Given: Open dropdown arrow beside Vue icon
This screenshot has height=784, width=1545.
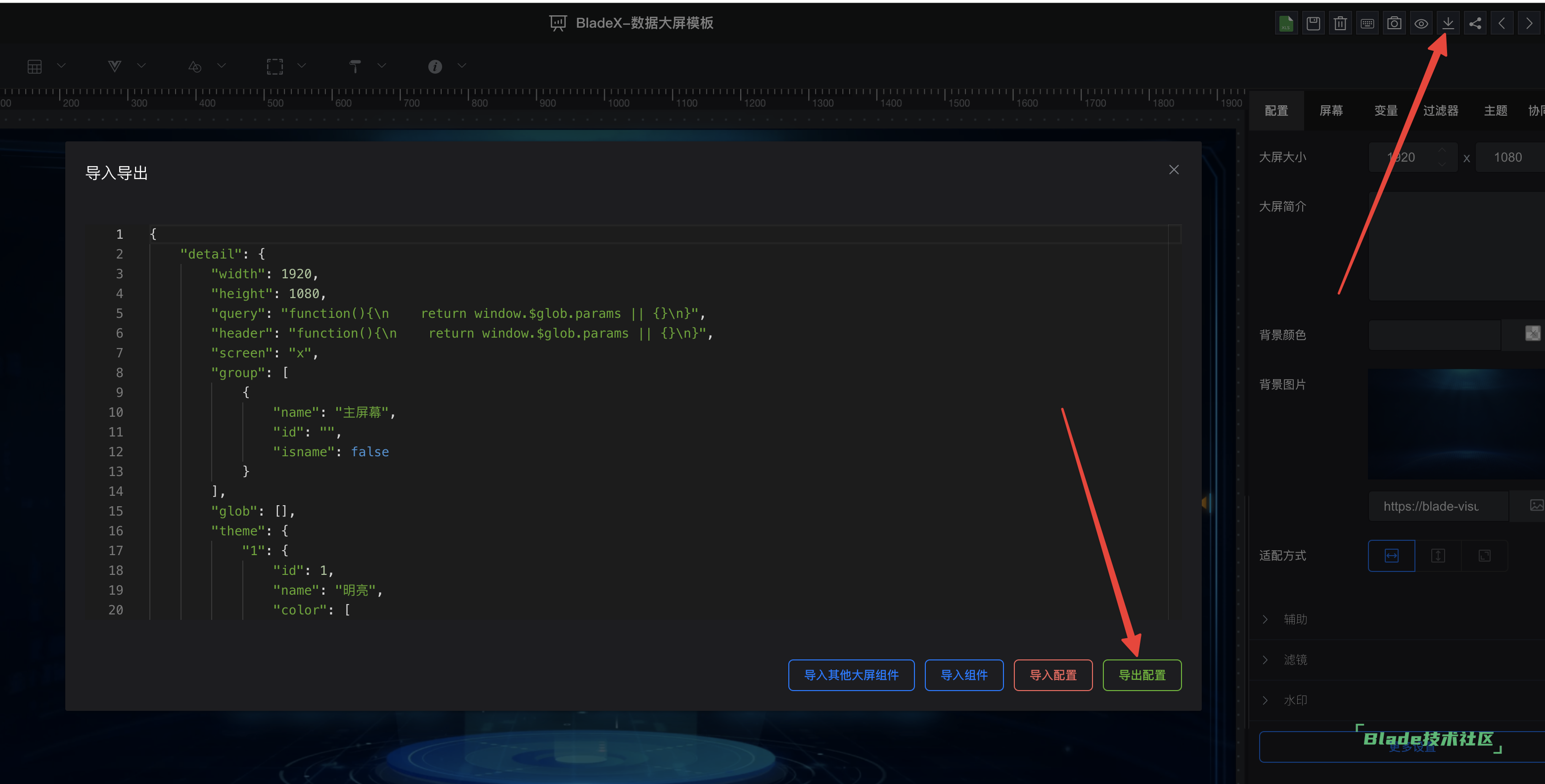Looking at the screenshot, I should [141, 66].
